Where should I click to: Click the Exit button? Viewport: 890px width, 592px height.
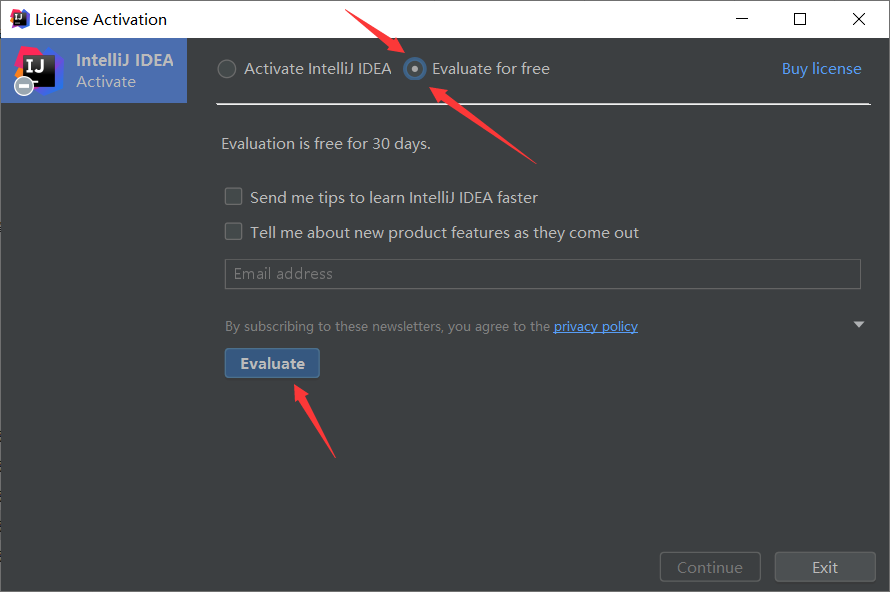[x=825, y=567]
